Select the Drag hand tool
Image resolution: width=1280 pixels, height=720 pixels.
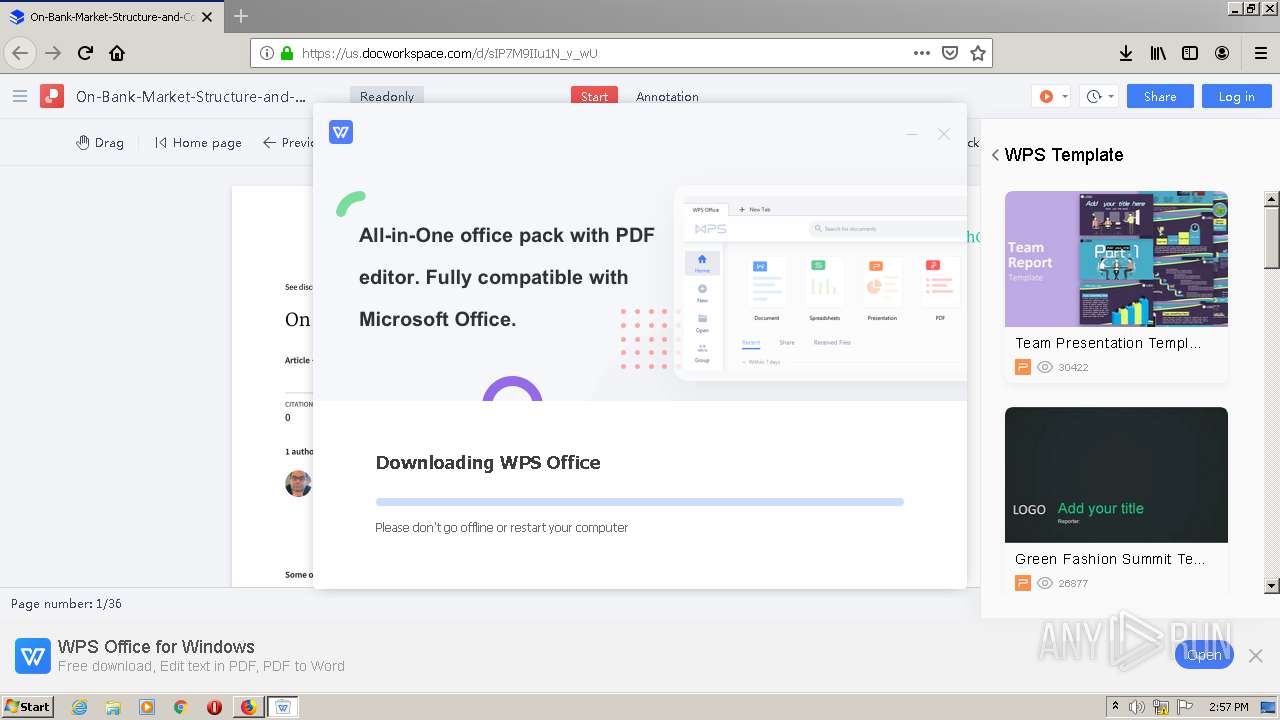coord(100,142)
